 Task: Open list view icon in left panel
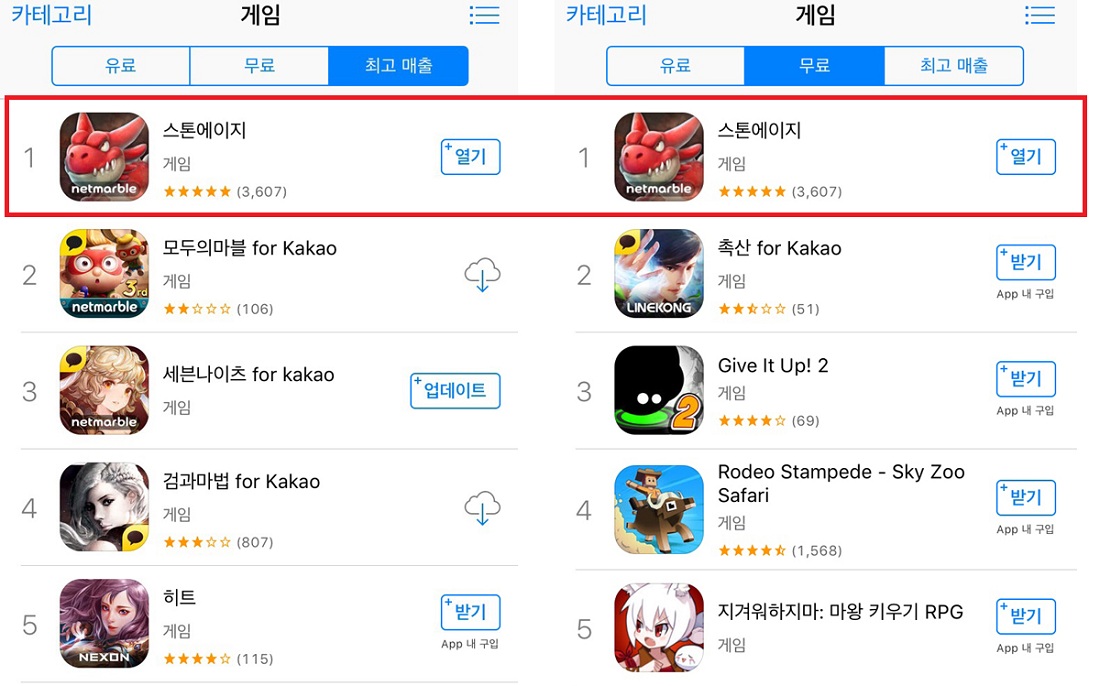coord(484,15)
